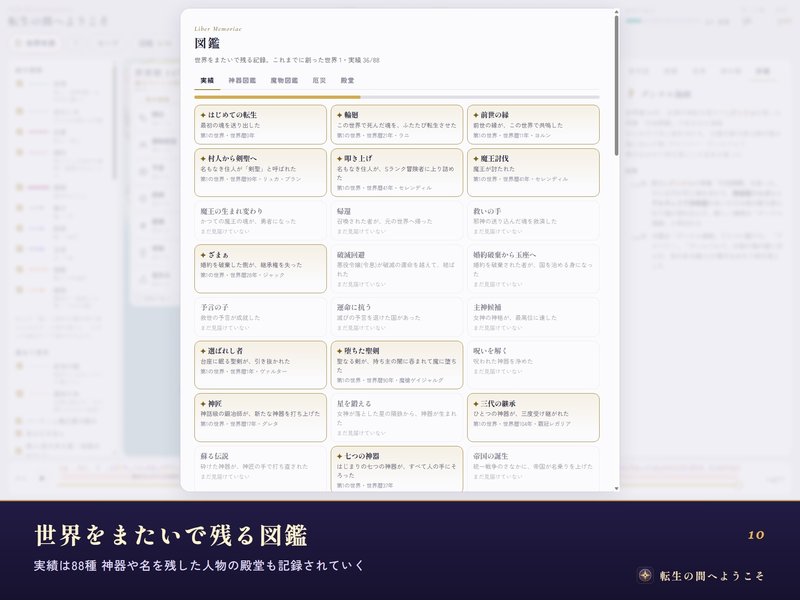
Task: Click the sparkle icon beside ざまぁ
Action: (x=203, y=255)
